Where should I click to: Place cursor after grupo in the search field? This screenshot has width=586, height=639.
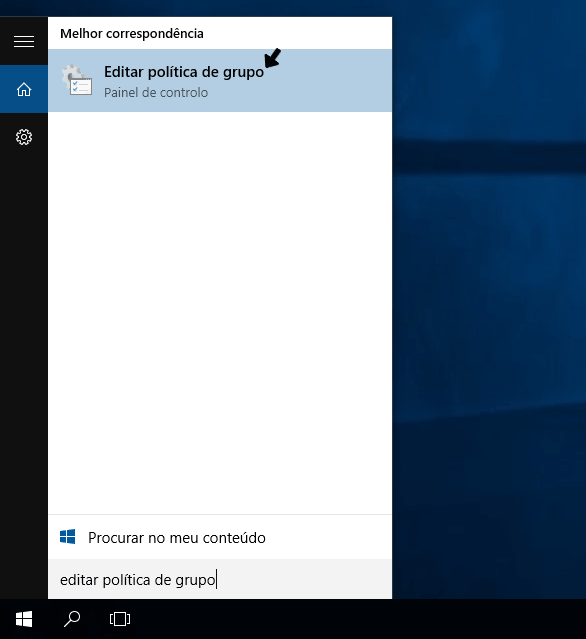coord(216,579)
